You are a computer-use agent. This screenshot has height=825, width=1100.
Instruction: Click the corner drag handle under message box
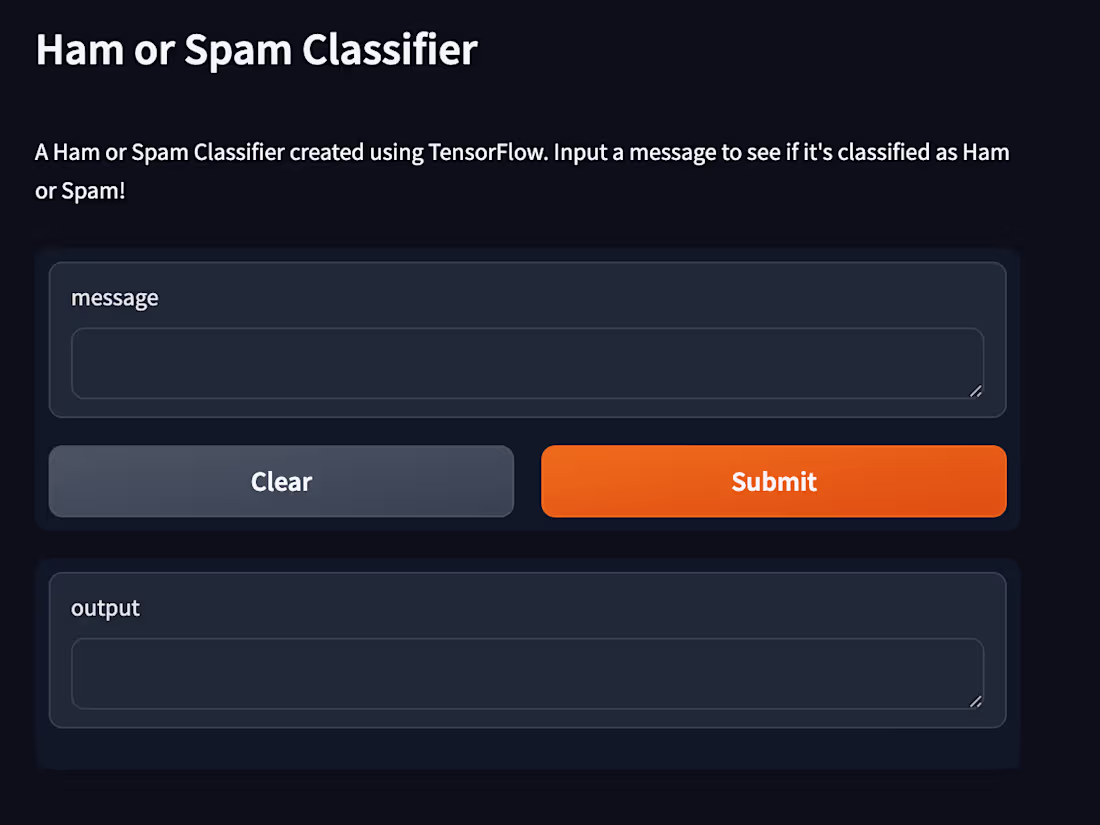point(975,392)
